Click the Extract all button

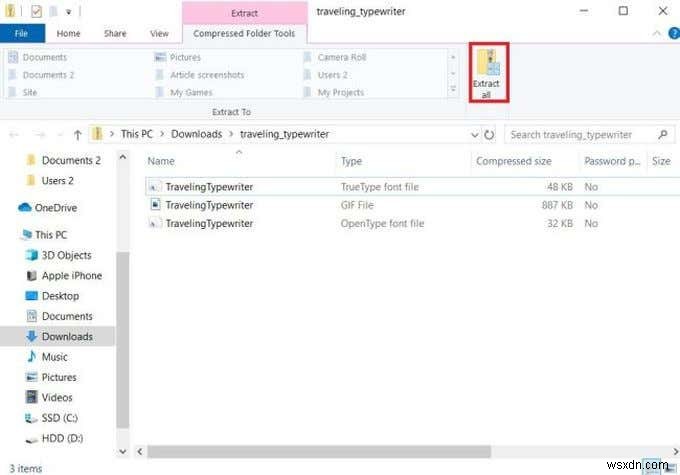(x=488, y=72)
